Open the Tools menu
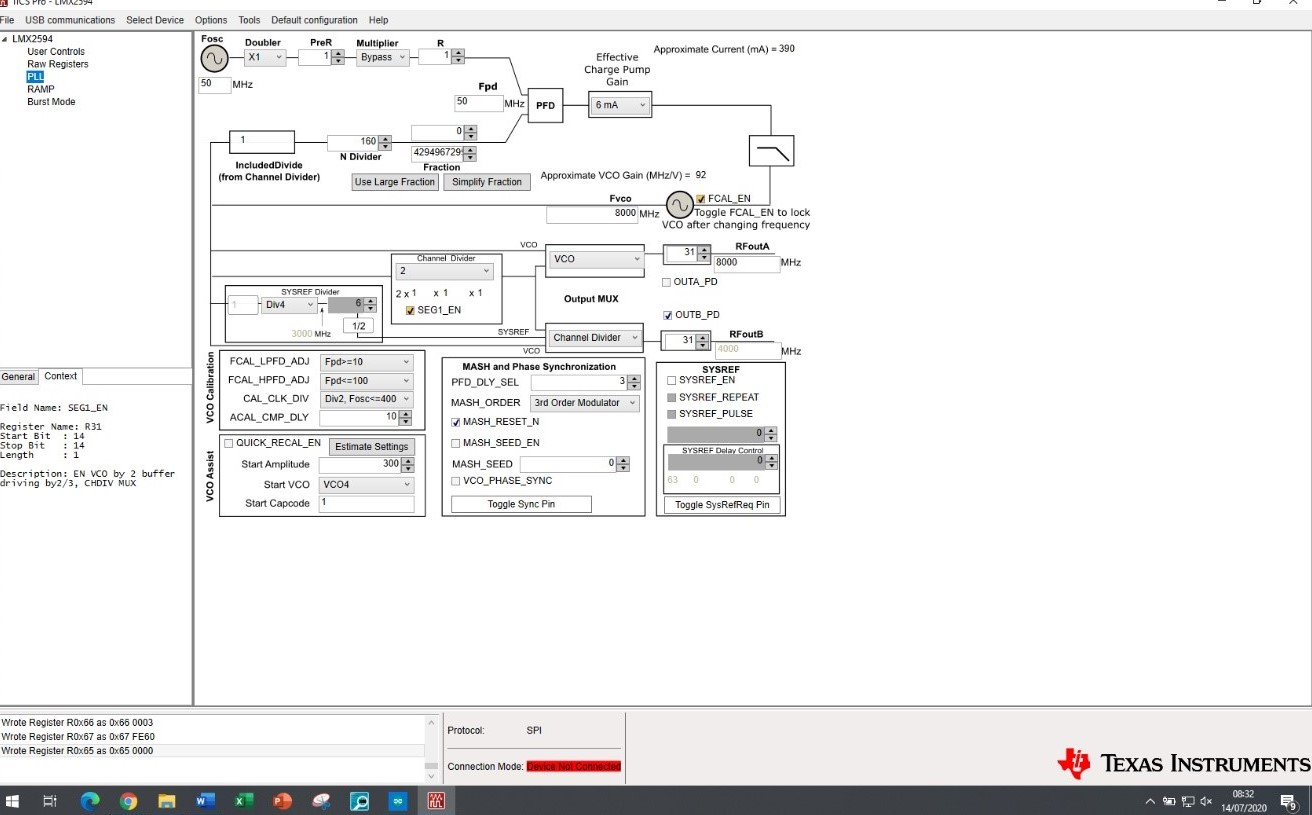 pyautogui.click(x=249, y=20)
